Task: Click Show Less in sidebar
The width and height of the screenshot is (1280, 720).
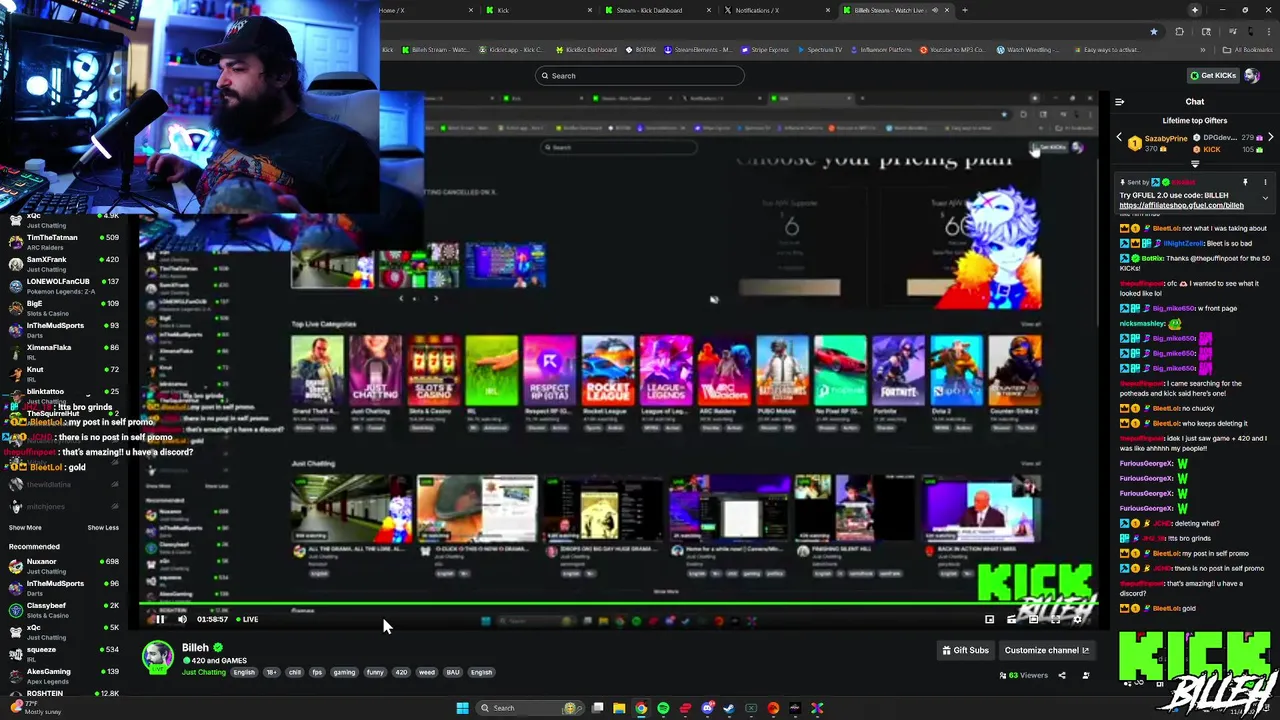Action: pyautogui.click(x=103, y=527)
